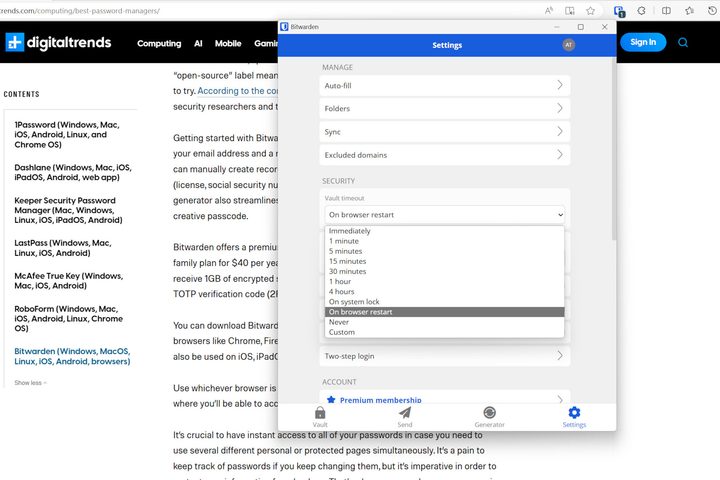
Task: Select Immediately in vault timeout list
Action: tap(444, 231)
